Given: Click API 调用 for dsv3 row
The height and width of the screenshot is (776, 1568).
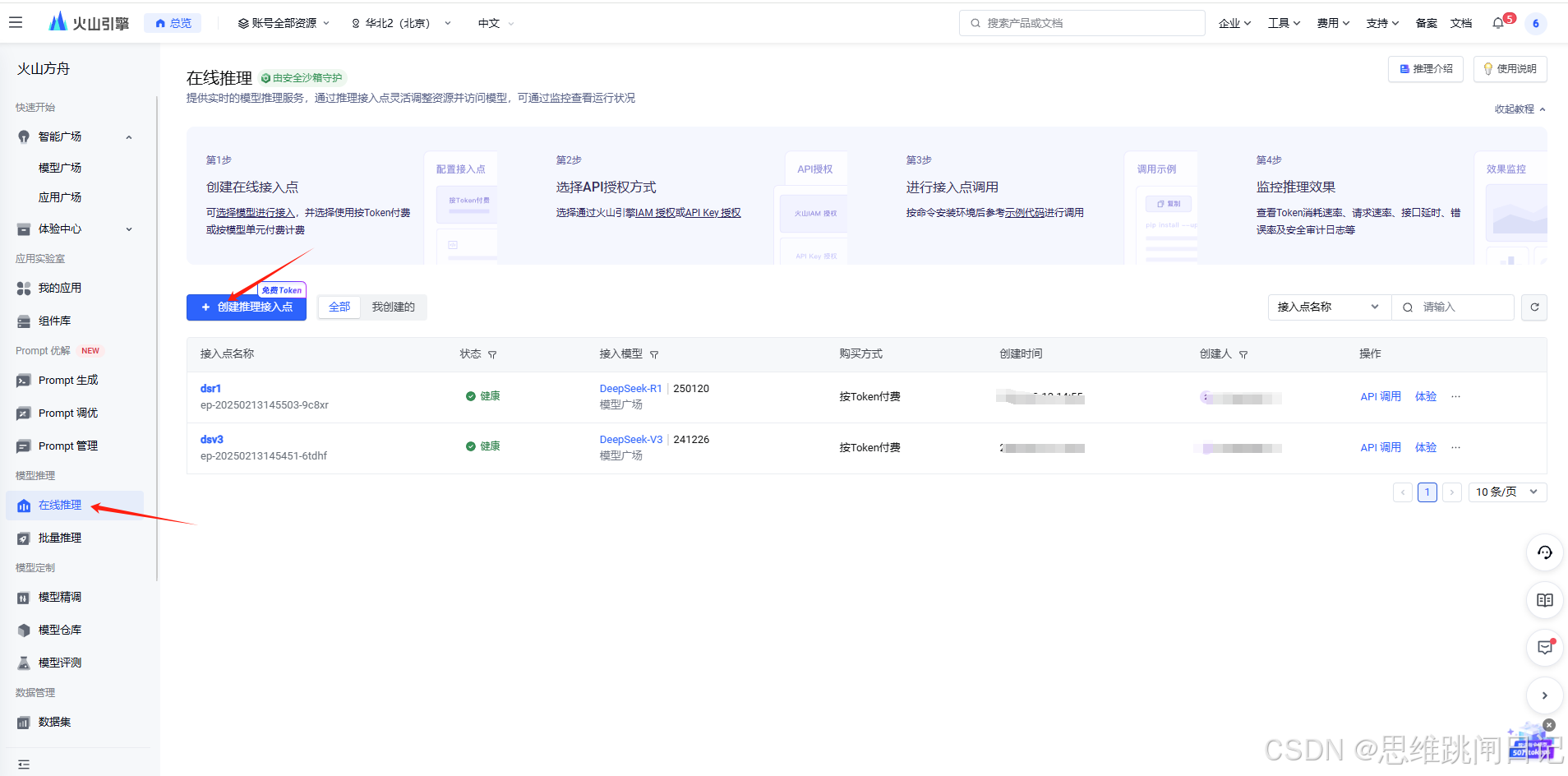Looking at the screenshot, I should [1381, 448].
